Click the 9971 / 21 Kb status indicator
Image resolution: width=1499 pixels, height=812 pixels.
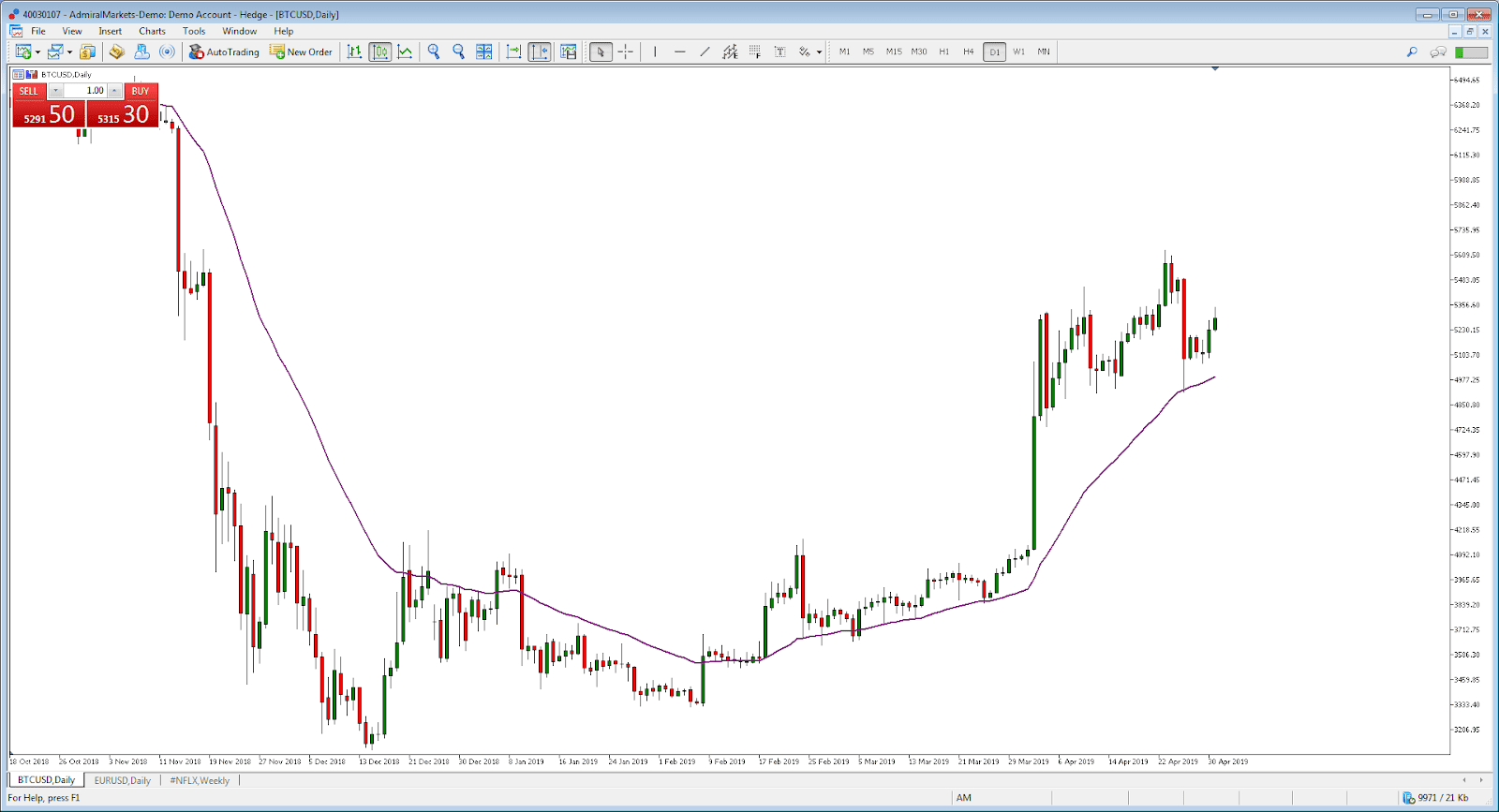1437,798
